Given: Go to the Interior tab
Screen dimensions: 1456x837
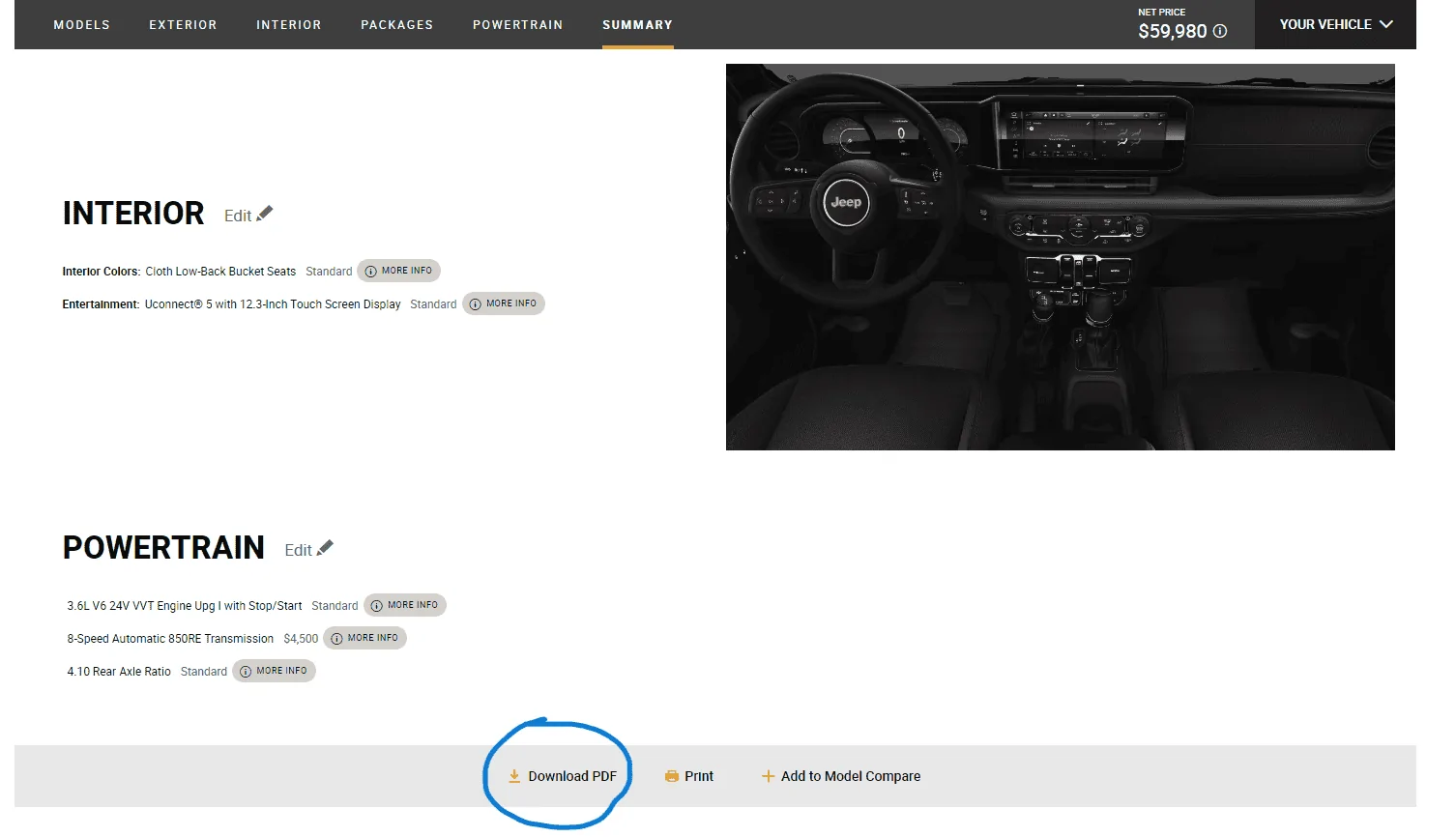Looking at the screenshot, I should [288, 25].
